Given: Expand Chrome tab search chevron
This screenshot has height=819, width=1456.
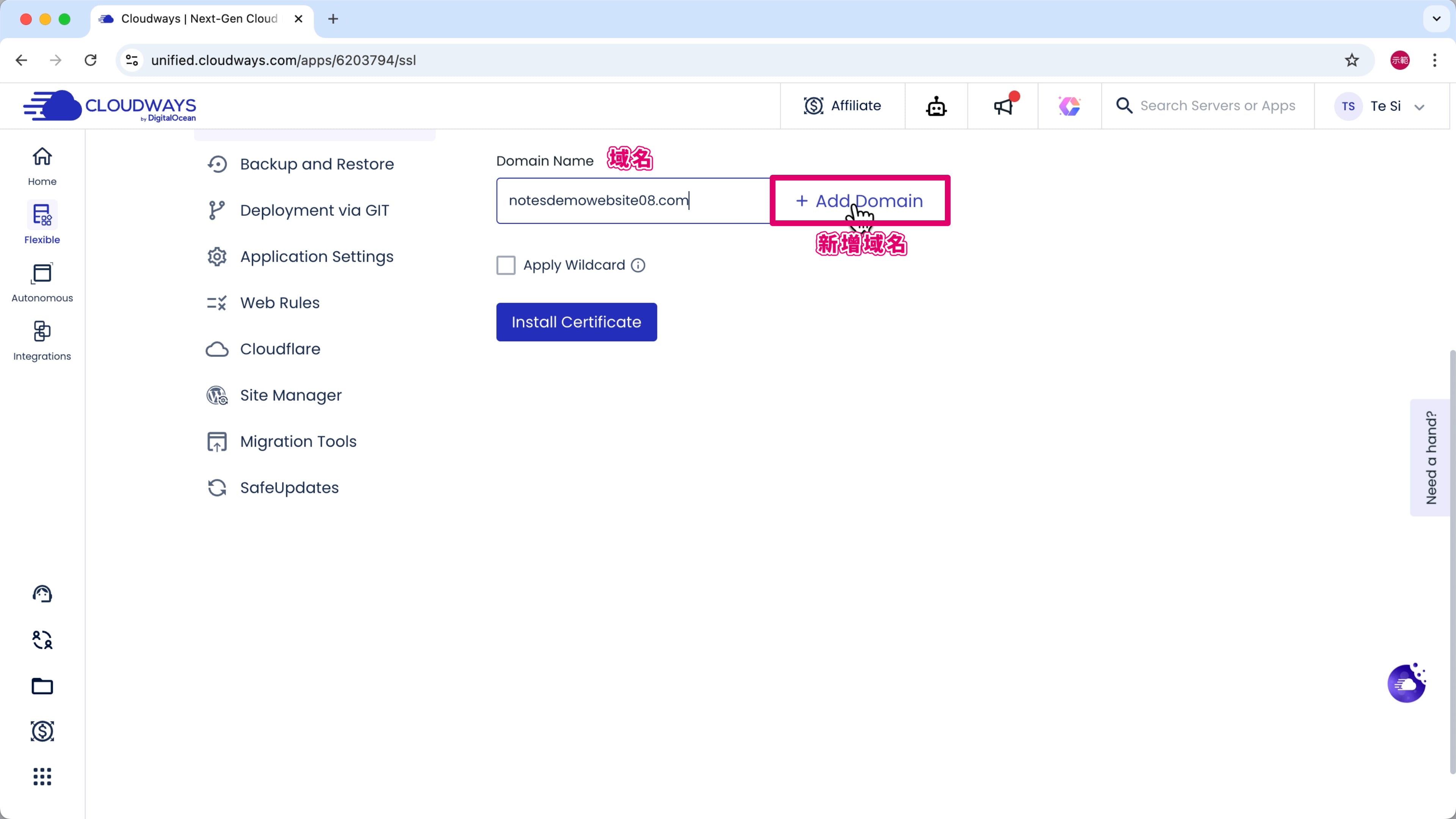Looking at the screenshot, I should click(x=1436, y=19).
